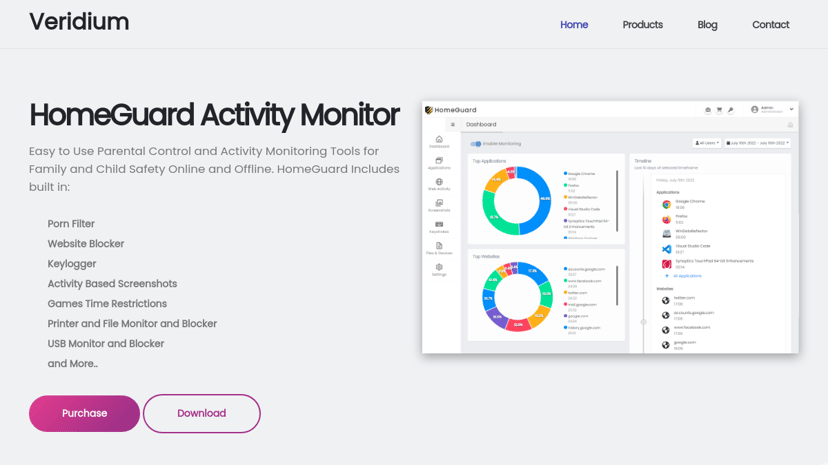Click the key icon in the HomeGuard header
Viewport: 828px width, 465px height.
point(730,110)
